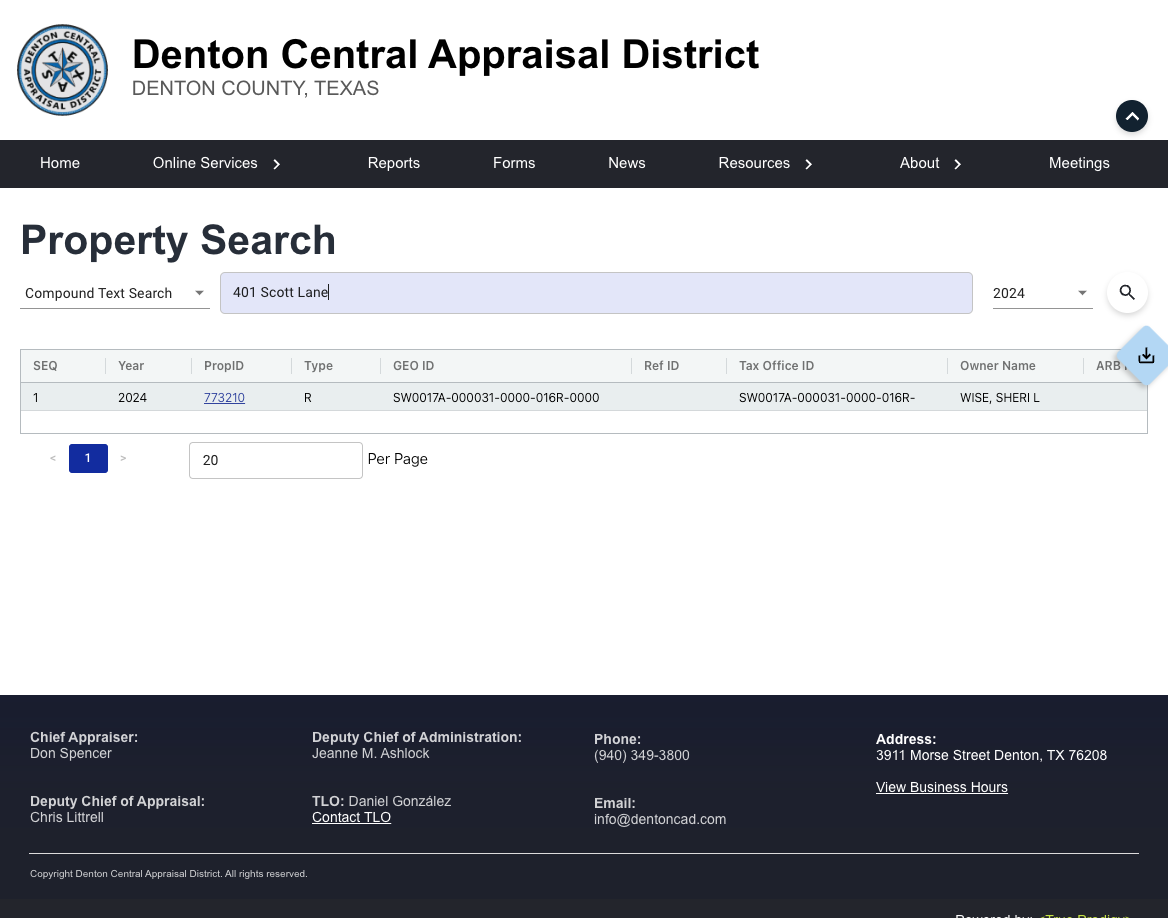Select page 1 pagination button
Screen dimensions: 1168x918
click(88, 458)
